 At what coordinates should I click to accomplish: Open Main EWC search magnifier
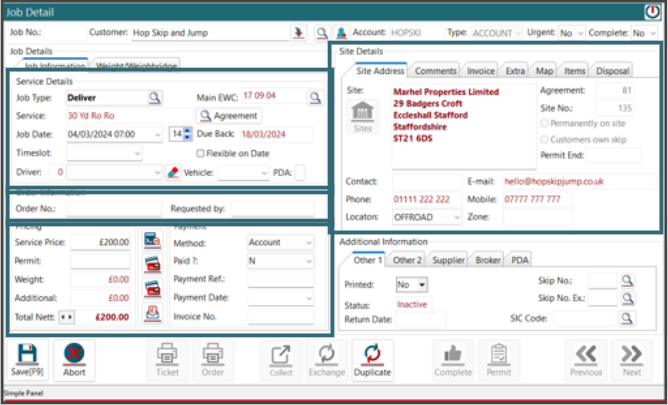tap(315, 98)
